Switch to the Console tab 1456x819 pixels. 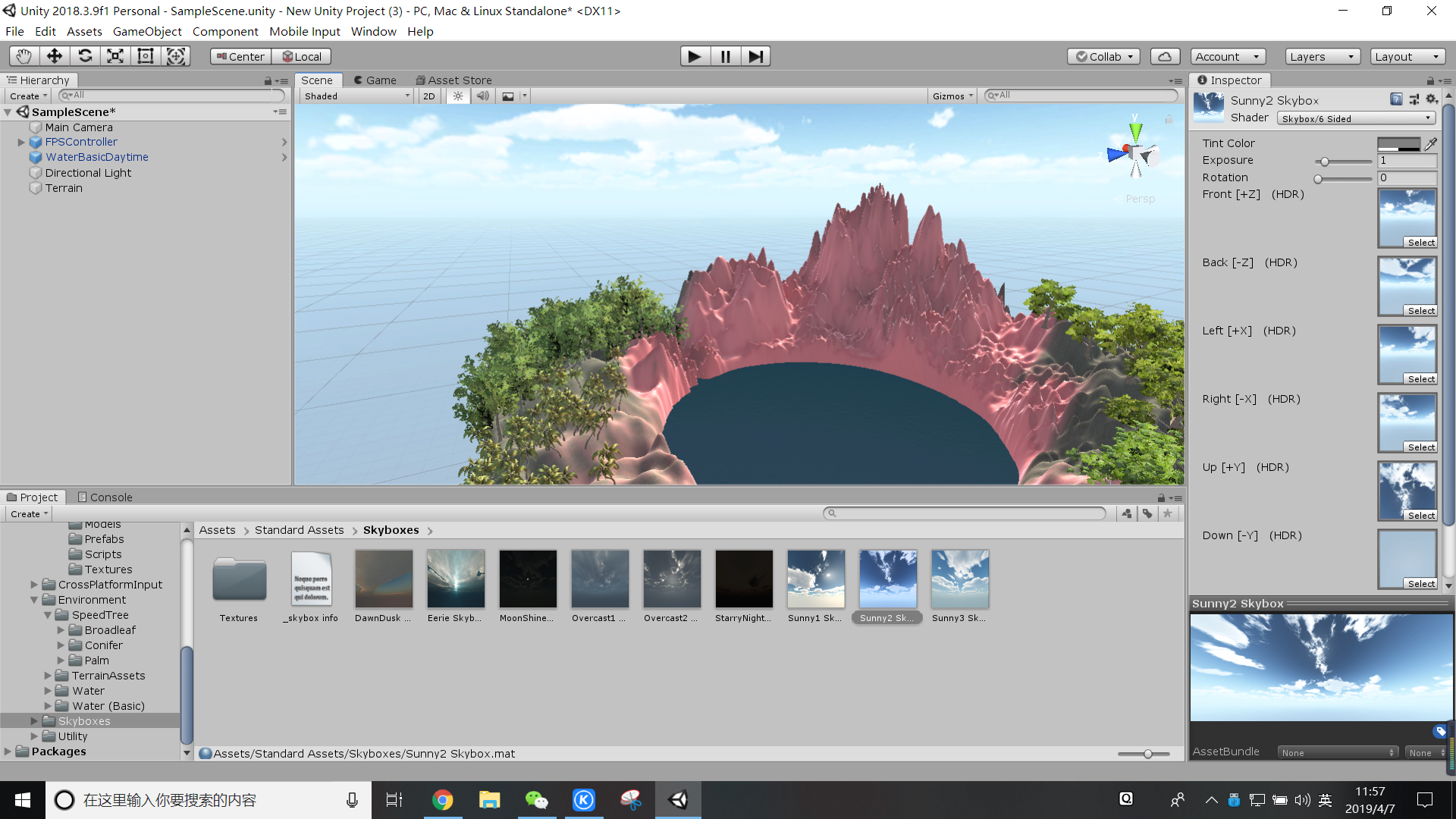click(x=105, y=497)
